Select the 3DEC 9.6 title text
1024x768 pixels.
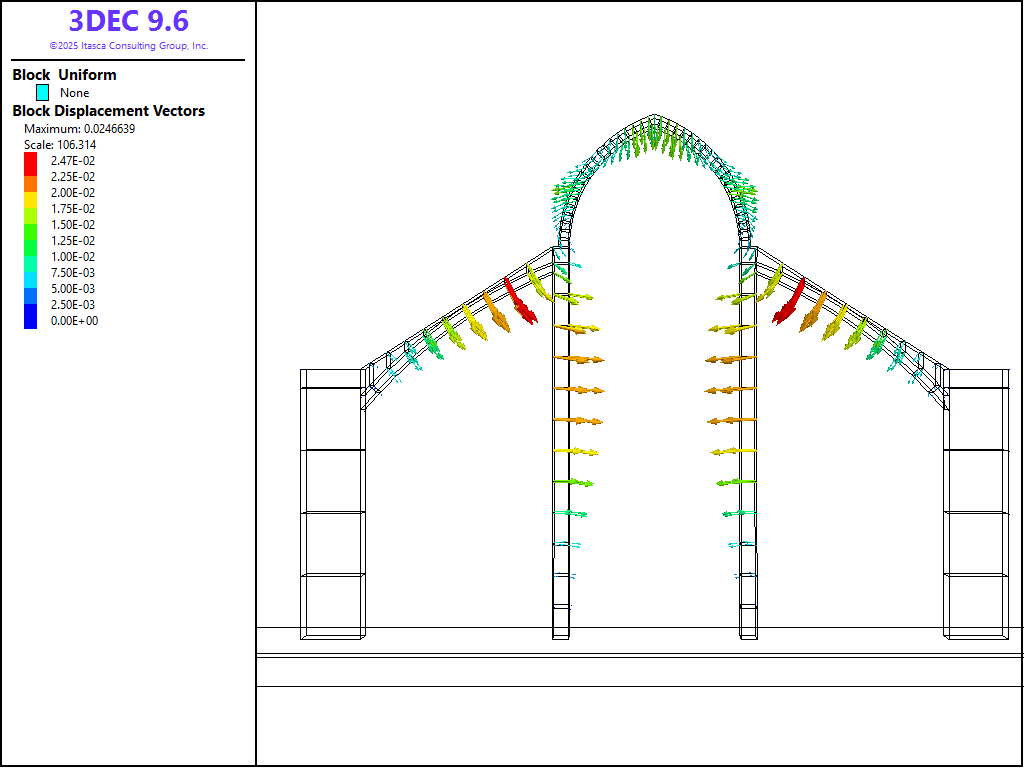(x=128, y=20)
